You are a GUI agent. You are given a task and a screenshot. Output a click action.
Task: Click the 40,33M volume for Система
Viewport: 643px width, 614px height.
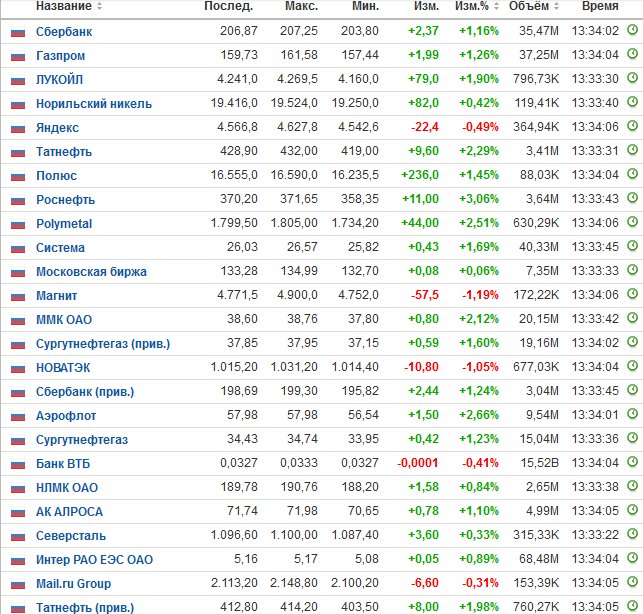pyautogui.click(x=539, y=247)
